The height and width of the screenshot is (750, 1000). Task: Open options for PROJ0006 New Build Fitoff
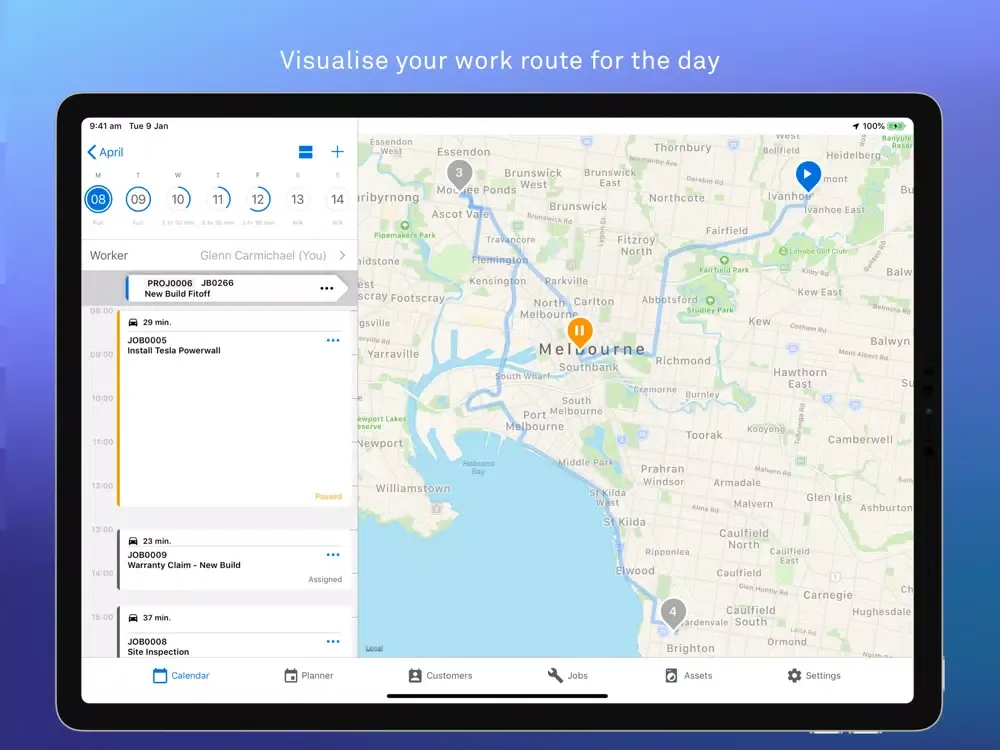[x=327, y=288]
